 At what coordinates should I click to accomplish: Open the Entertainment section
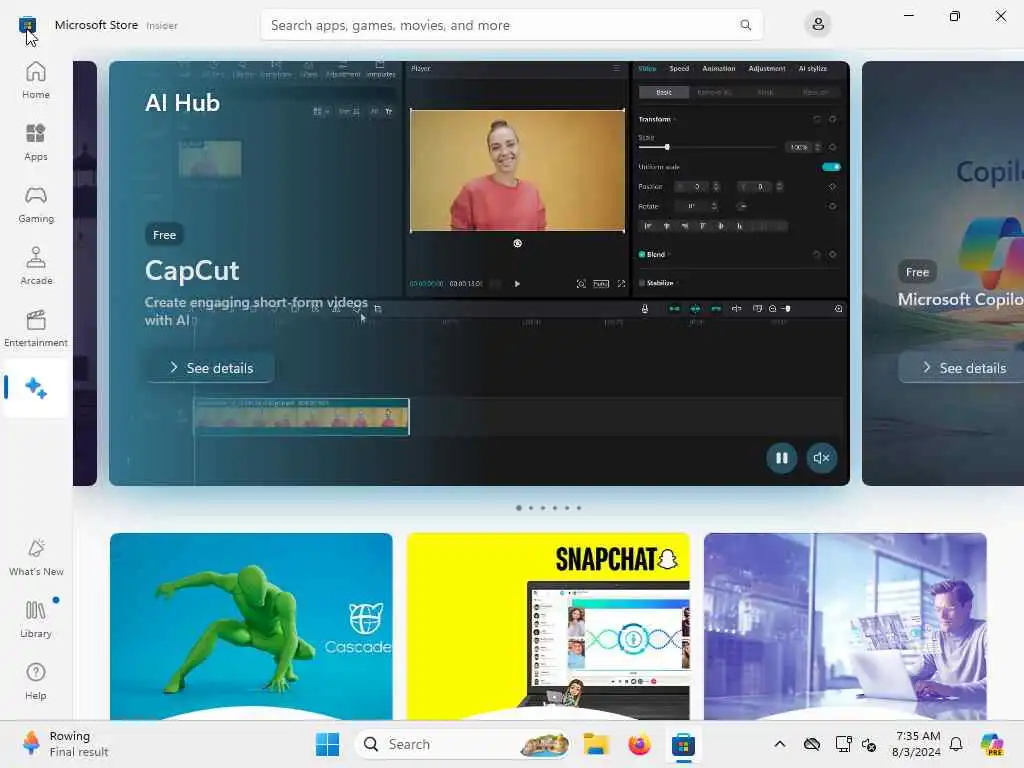[36, 328]
